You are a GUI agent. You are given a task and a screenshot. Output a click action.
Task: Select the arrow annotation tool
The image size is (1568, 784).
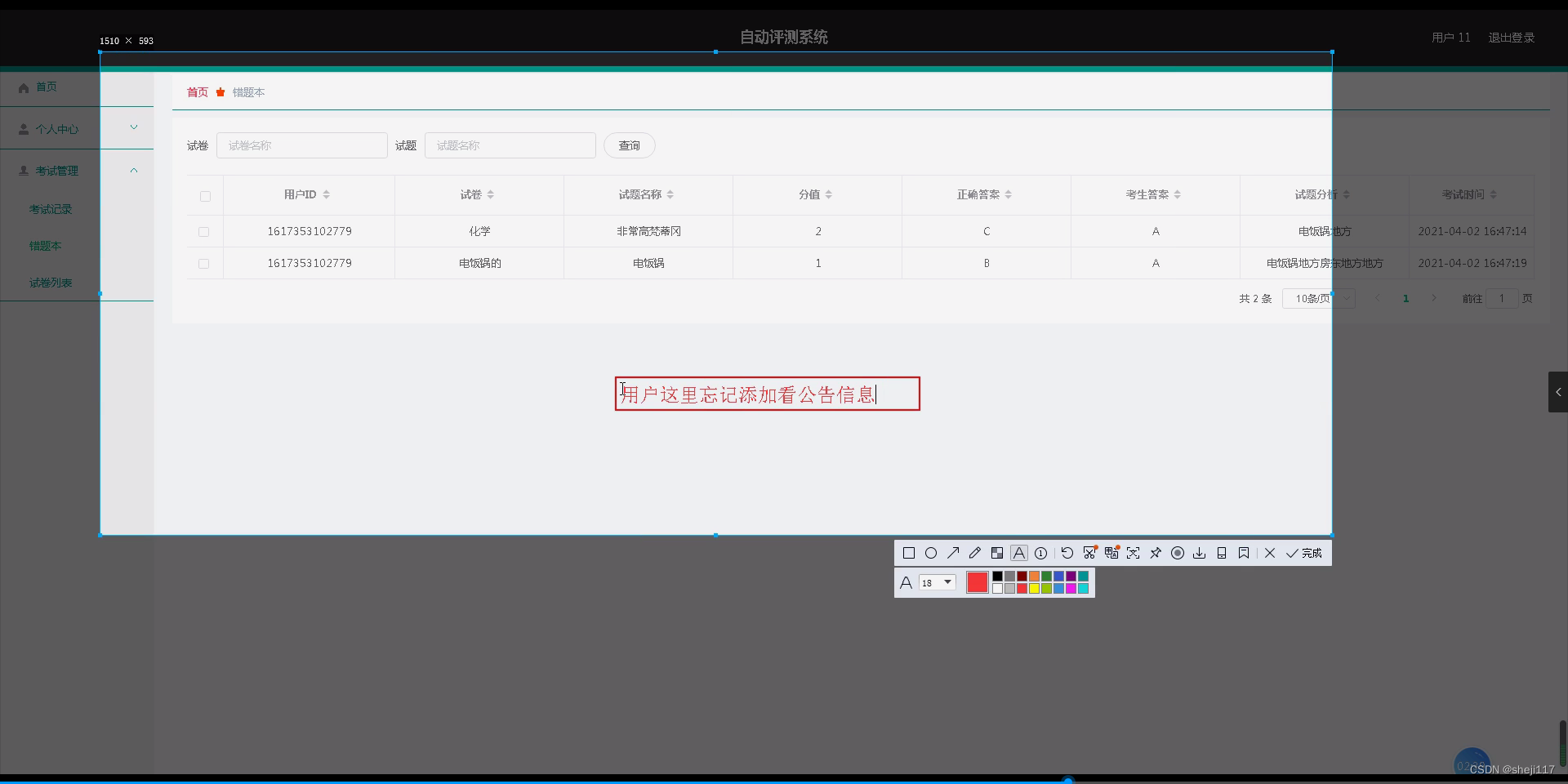pyautogui.click(x=953, y=553)
